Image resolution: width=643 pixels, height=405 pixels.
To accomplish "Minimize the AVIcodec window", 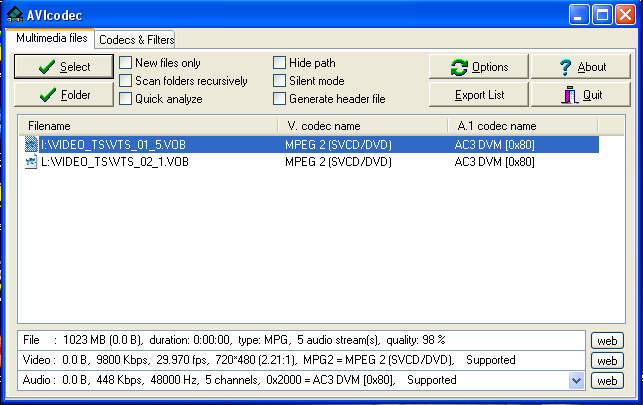I will pyautogui.click(x=579, y=15).
